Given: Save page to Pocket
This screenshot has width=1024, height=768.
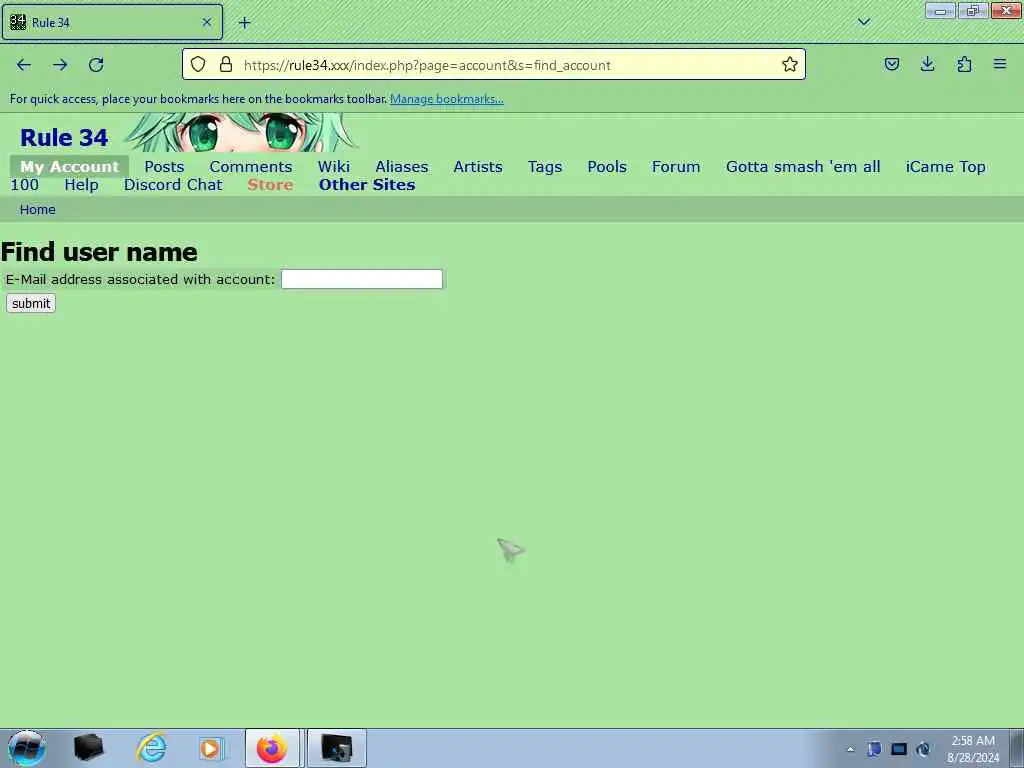Looking at the screenshot, I should 891,64.
